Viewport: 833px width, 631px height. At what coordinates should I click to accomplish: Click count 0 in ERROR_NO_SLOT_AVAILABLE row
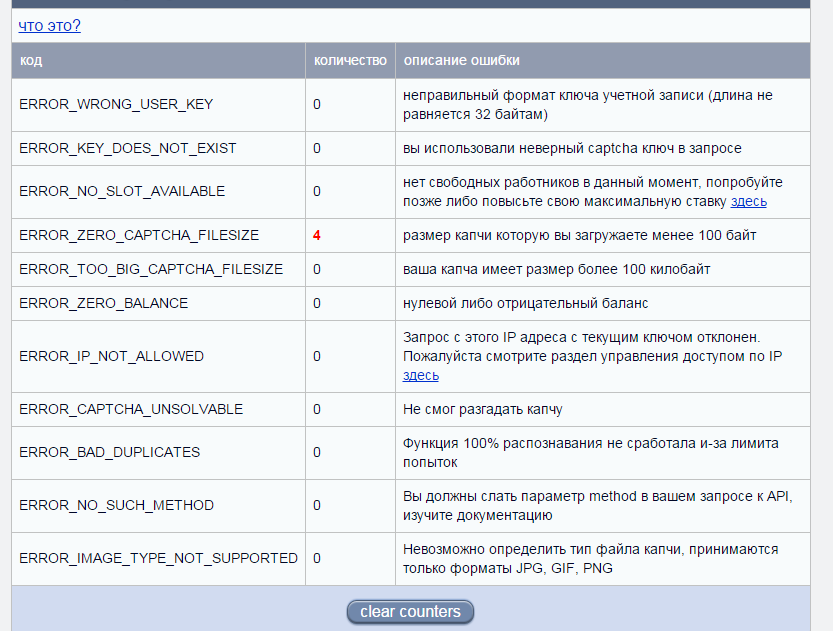coord(317,191)
